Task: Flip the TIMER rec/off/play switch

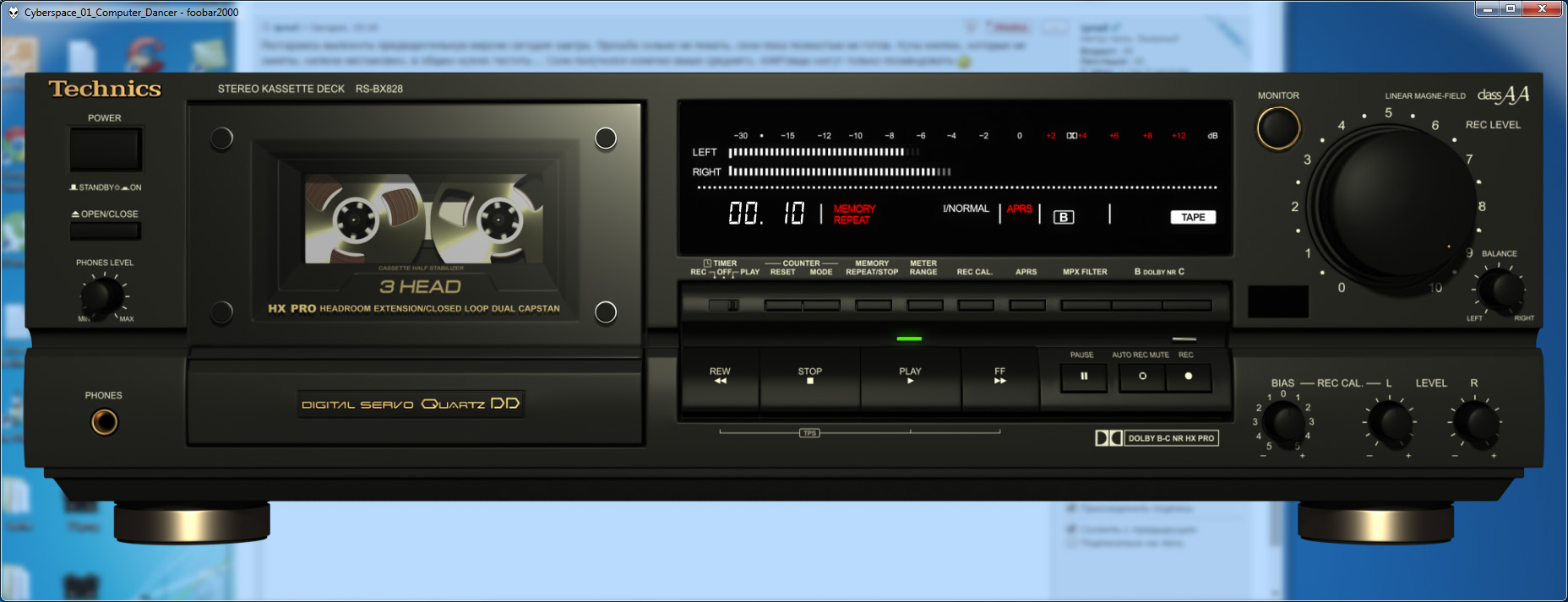Action: (x=723, y=305)
